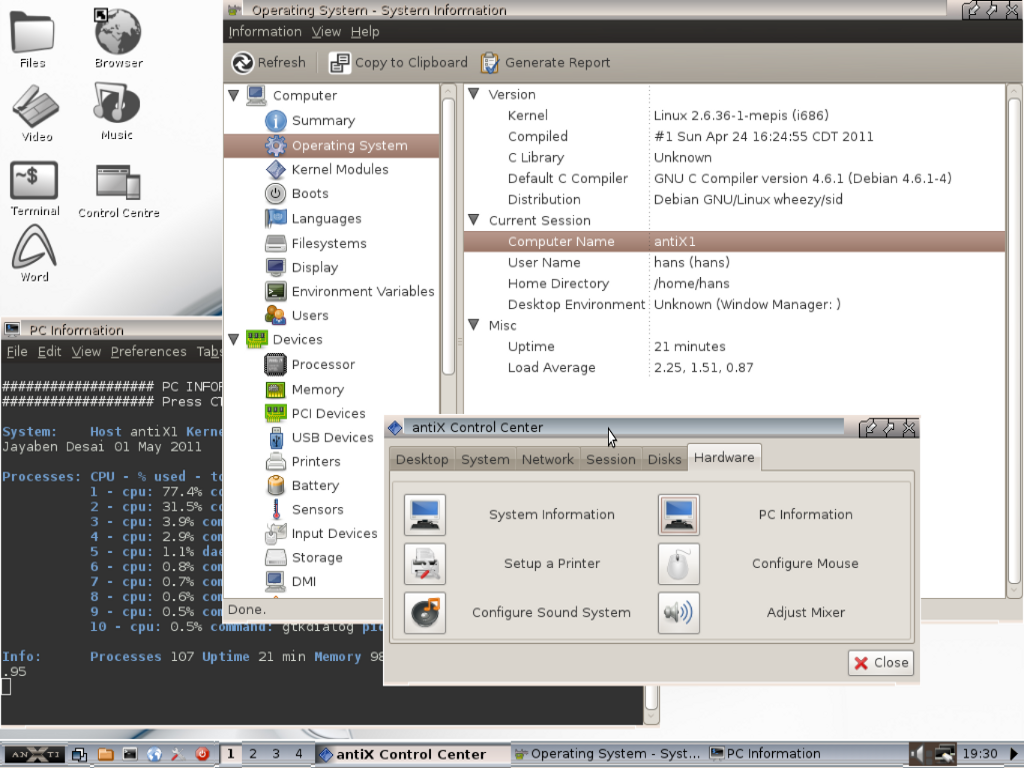
Task: Open Preferences menu in PC Information window
Action: (x=148, y=352)
